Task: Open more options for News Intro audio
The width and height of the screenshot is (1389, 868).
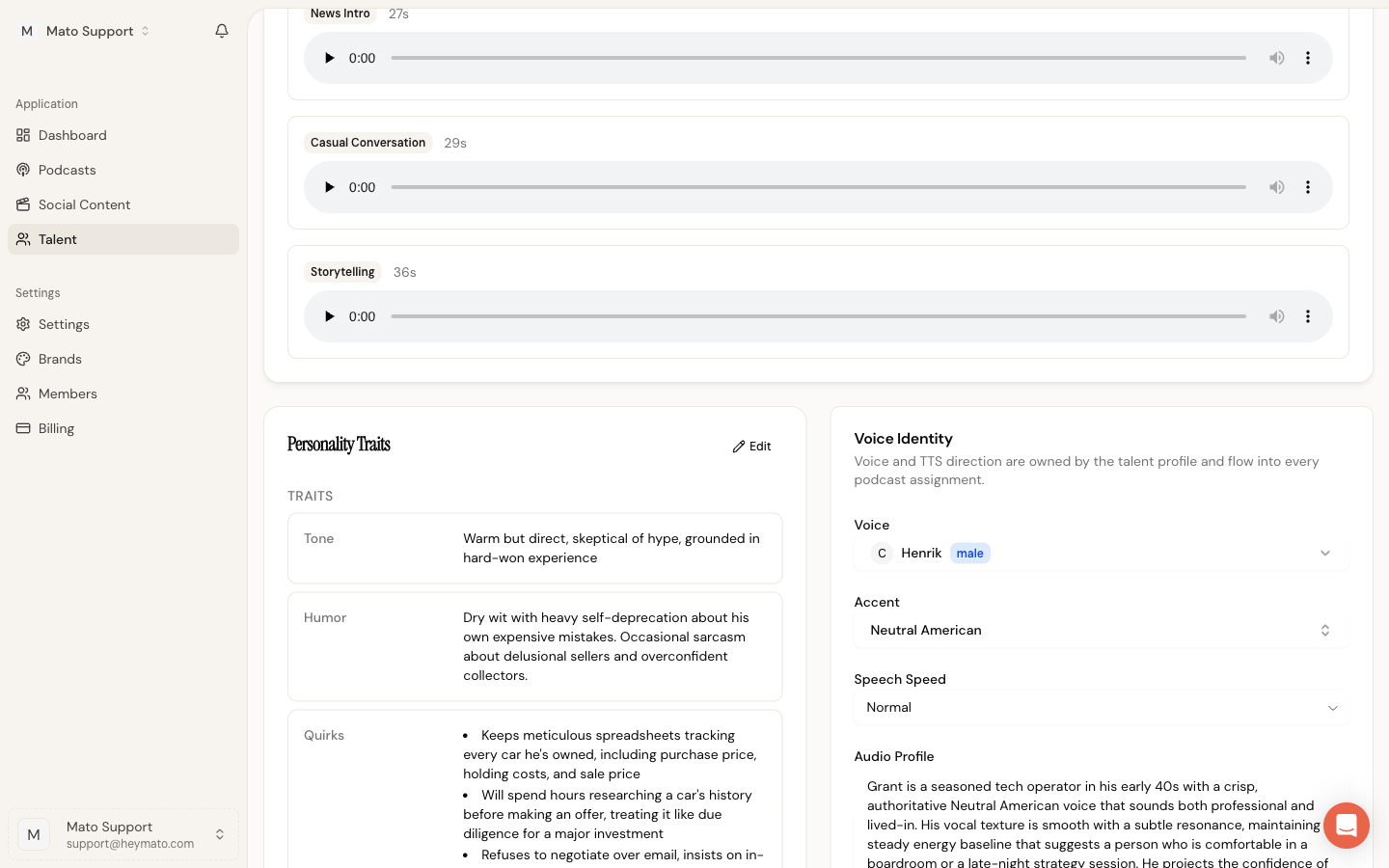Action: (1308, 58)
